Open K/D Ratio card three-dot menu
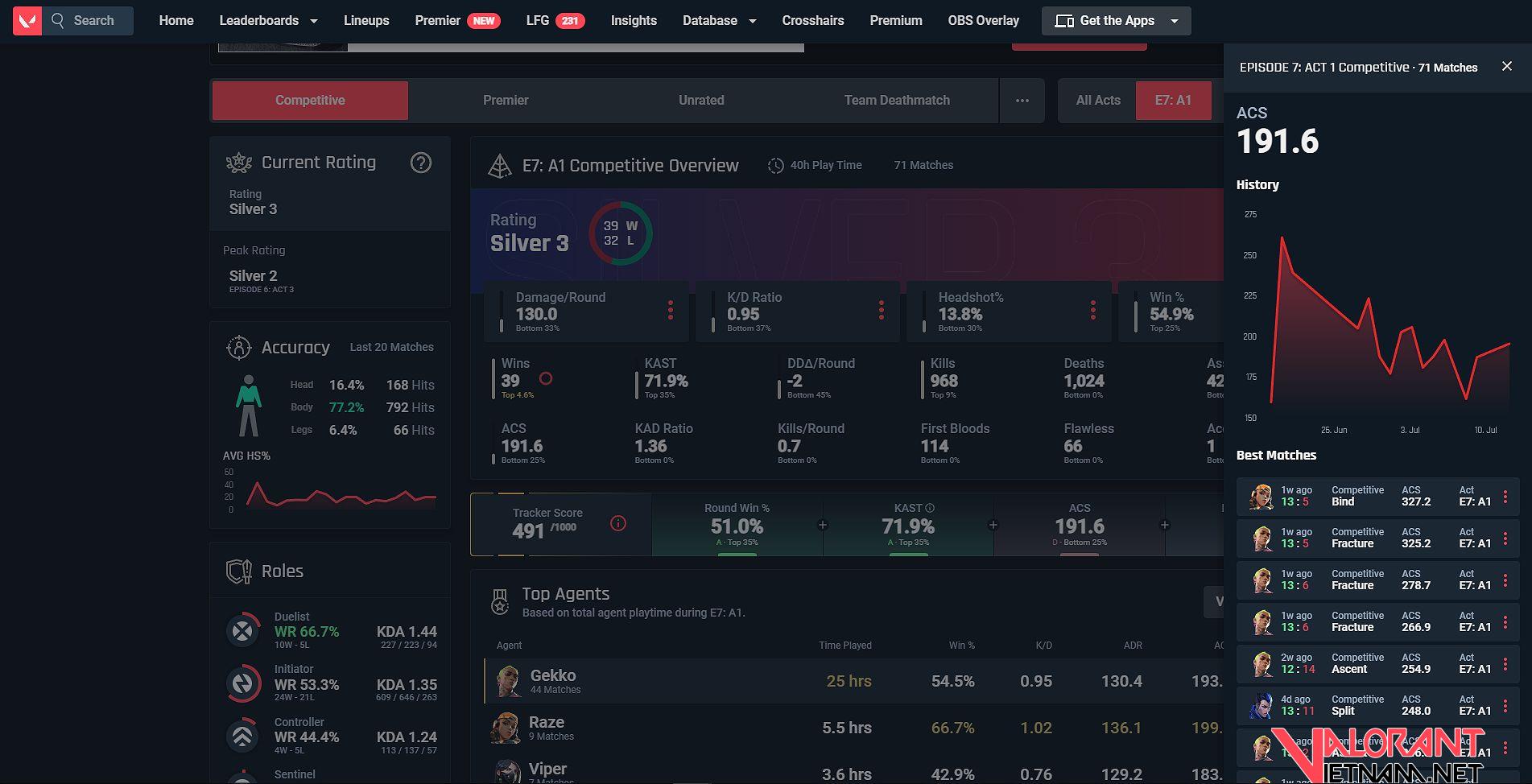1532x784 pixels. pyautogui.click(x=882, y=310)
